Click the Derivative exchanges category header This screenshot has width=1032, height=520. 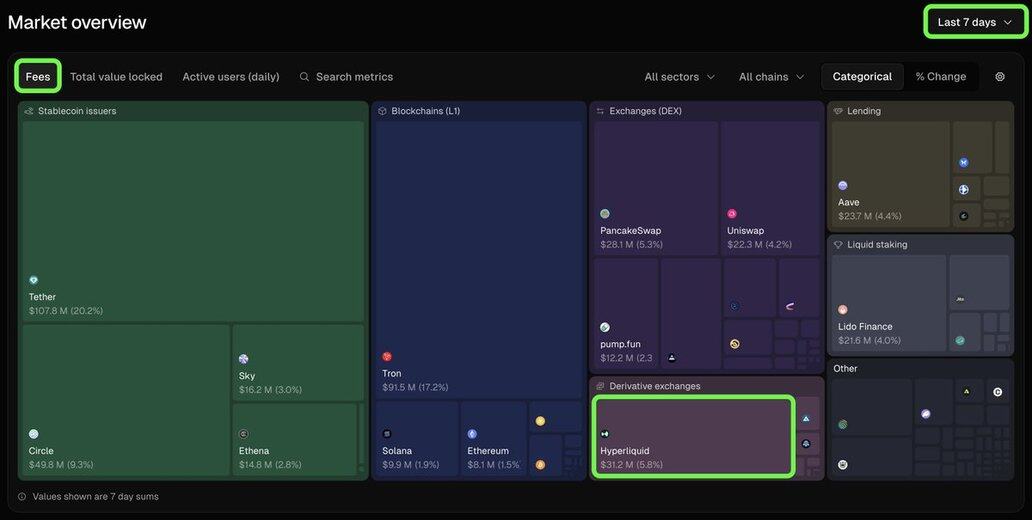click(648, 386)
